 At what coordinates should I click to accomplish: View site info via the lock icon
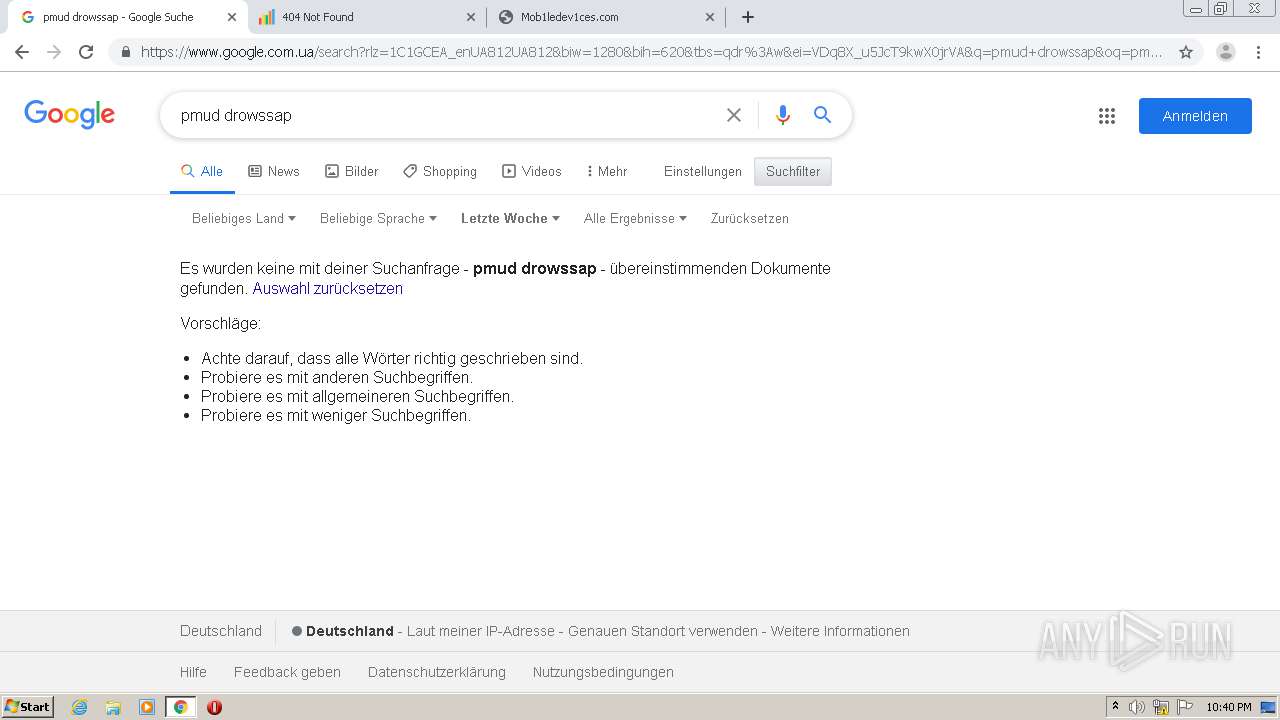(125, 52)
